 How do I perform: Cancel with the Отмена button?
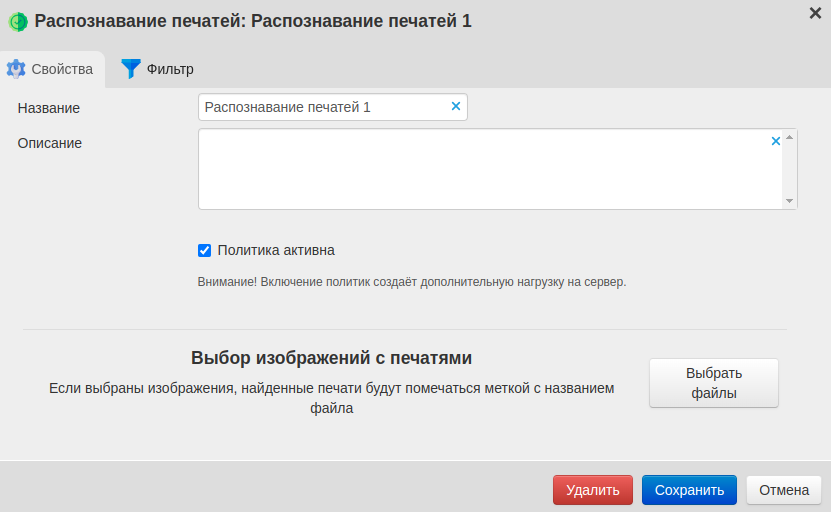click(784, 490)
